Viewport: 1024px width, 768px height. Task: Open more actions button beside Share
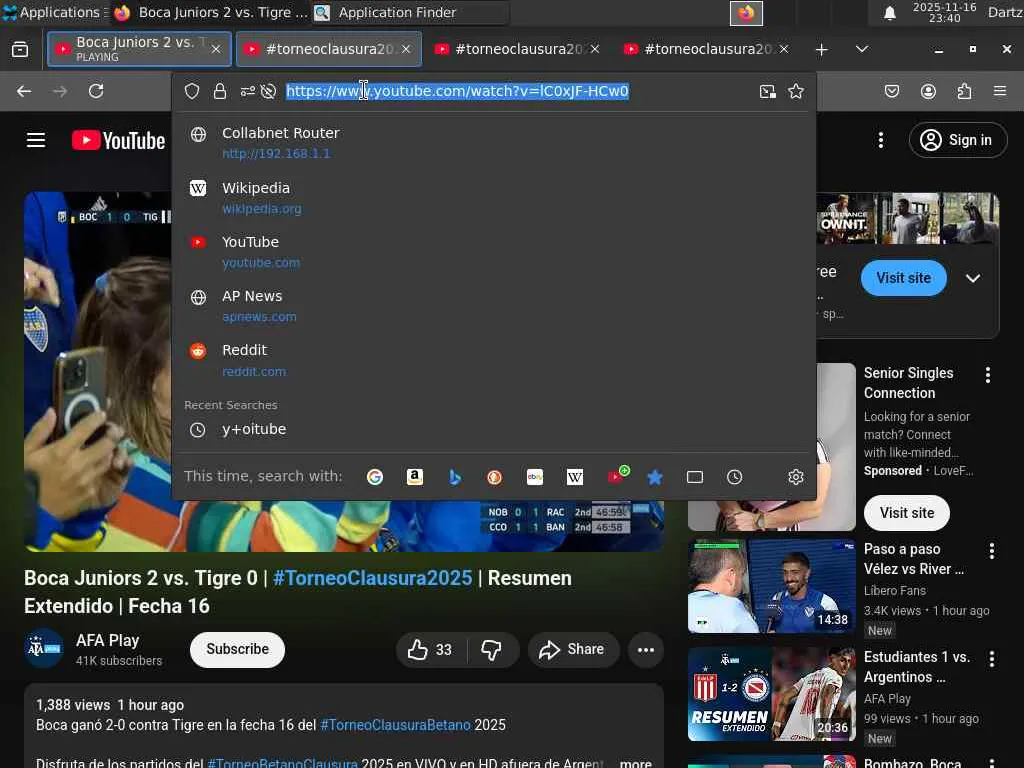646,650
